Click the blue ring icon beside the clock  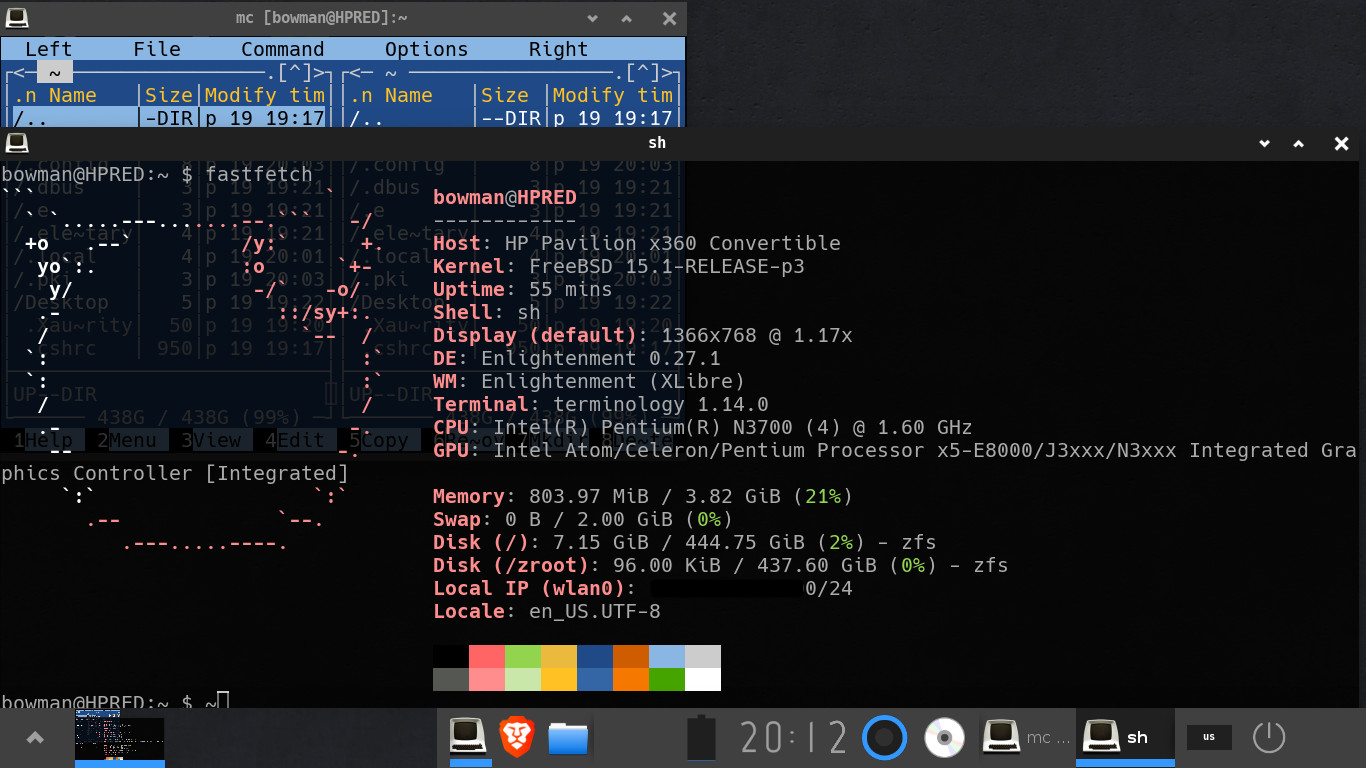pyautogui.click(x=884, y=738)
